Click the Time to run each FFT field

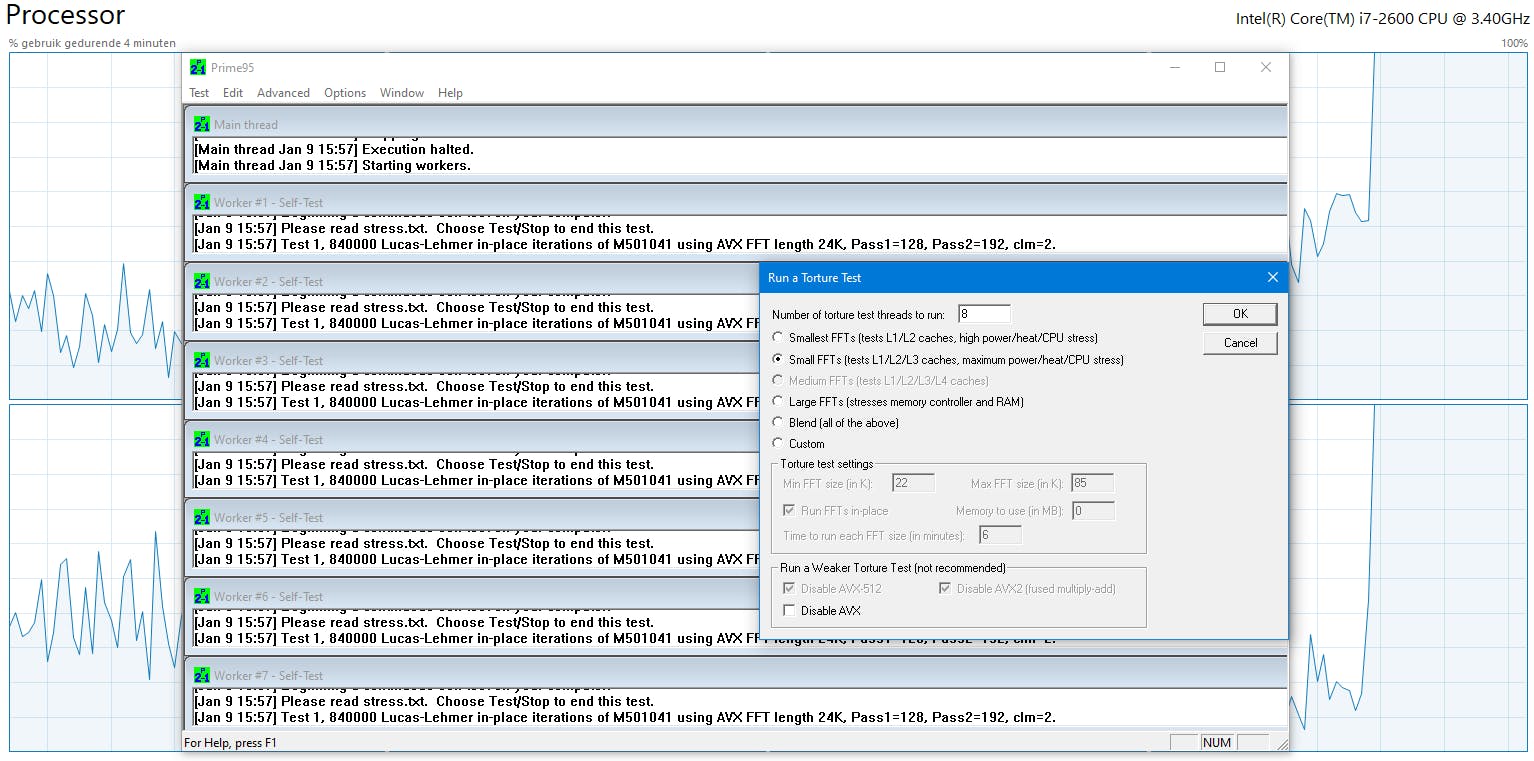click(x=1000, y=535)
